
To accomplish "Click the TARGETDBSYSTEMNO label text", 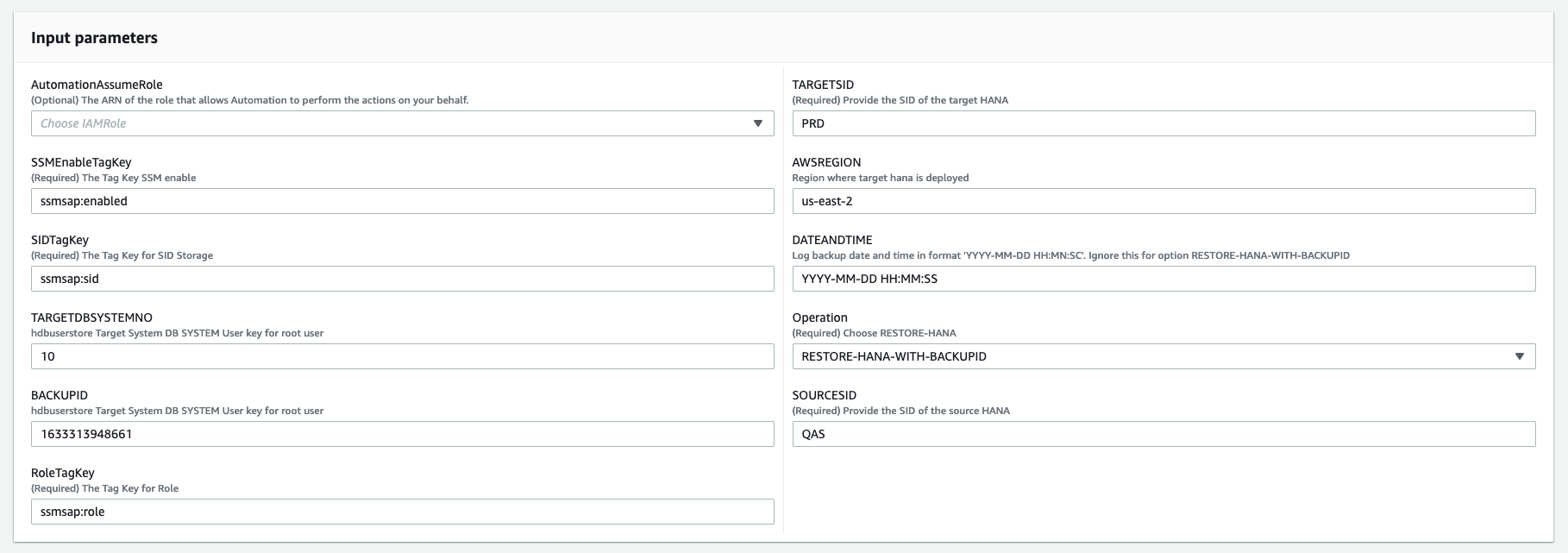I will 91,317.
